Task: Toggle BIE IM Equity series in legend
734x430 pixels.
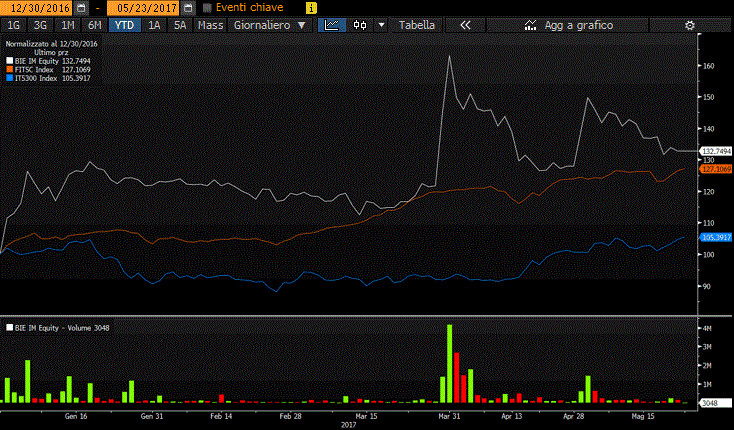Action: (x=9, y=61)
